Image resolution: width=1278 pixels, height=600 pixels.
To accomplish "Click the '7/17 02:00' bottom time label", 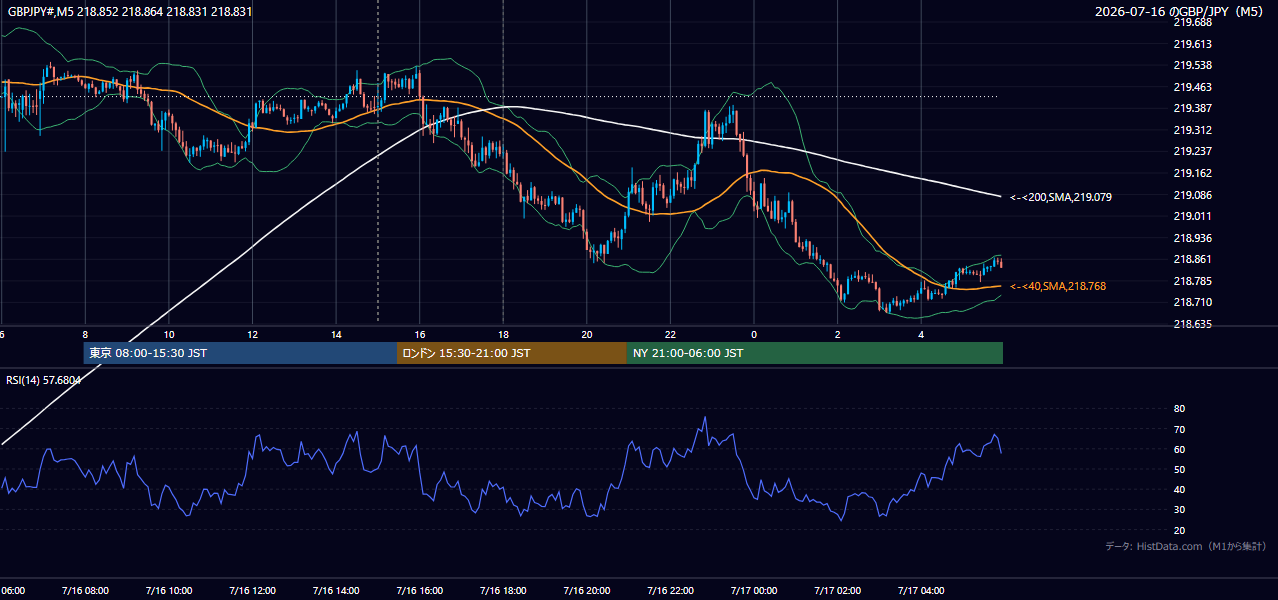I will tap(838, 591).
